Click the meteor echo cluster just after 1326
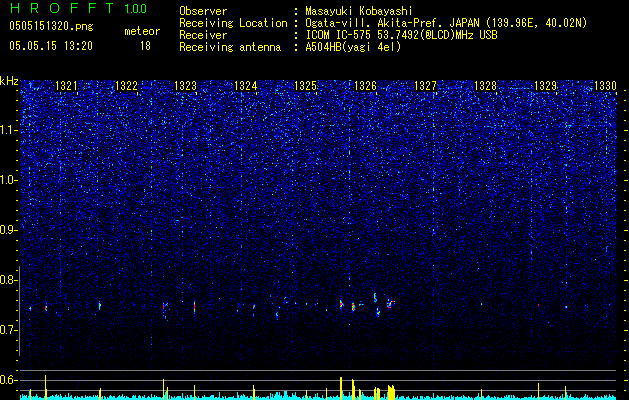This screenshot has width=629, height=400. click(x=390, y=304)
